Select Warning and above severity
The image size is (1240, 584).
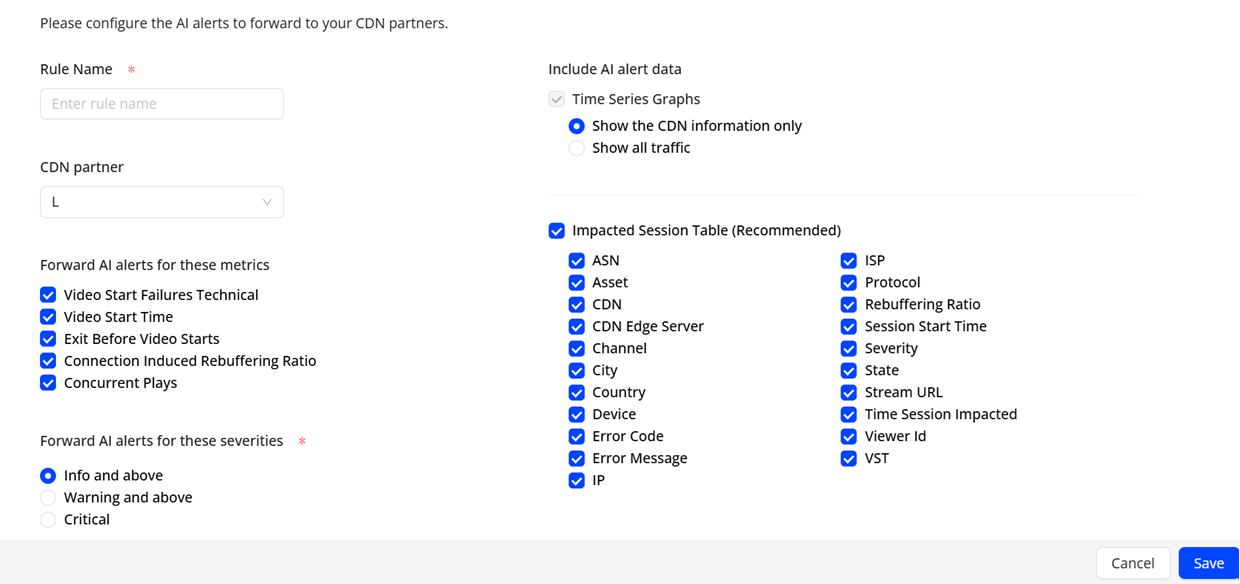[48, 497]
